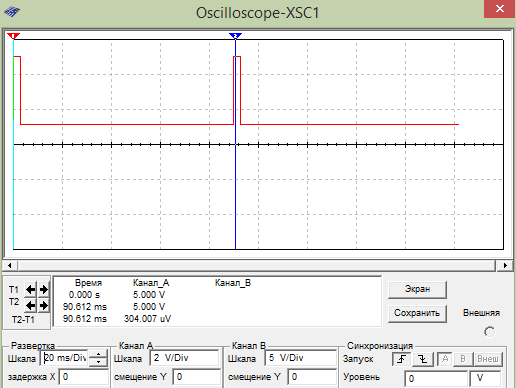The width and height of the screenshot is (516, 388).
Task: Click the horizontal scrollbar left arrow
Action: click(x=10, y=265)
